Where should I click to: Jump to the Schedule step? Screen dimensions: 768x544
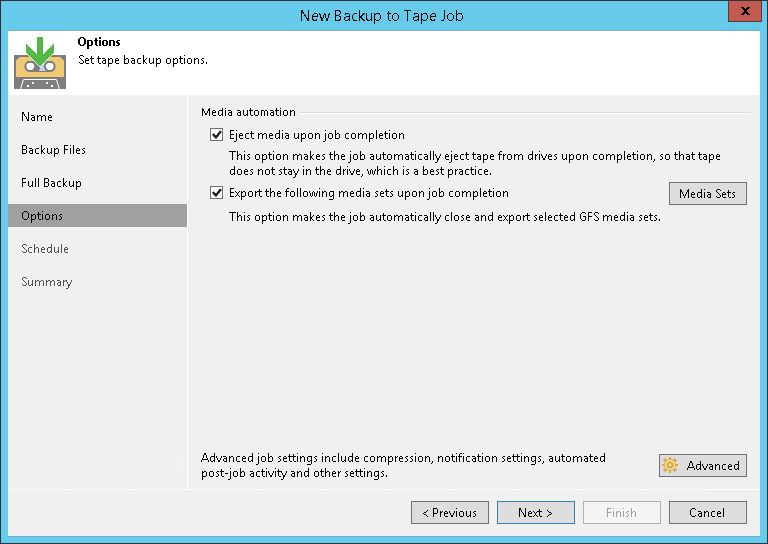(x=45, y=249)
